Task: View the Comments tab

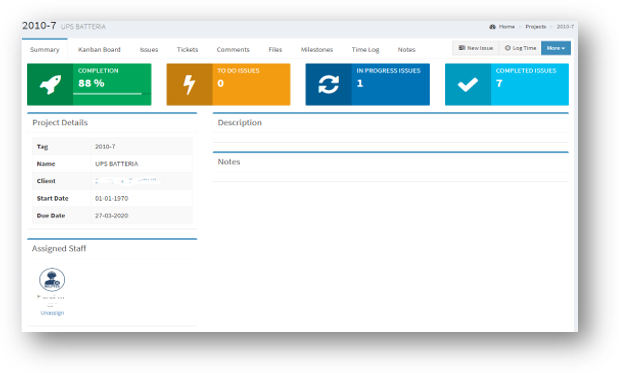Action: click(x=233, y=50)
